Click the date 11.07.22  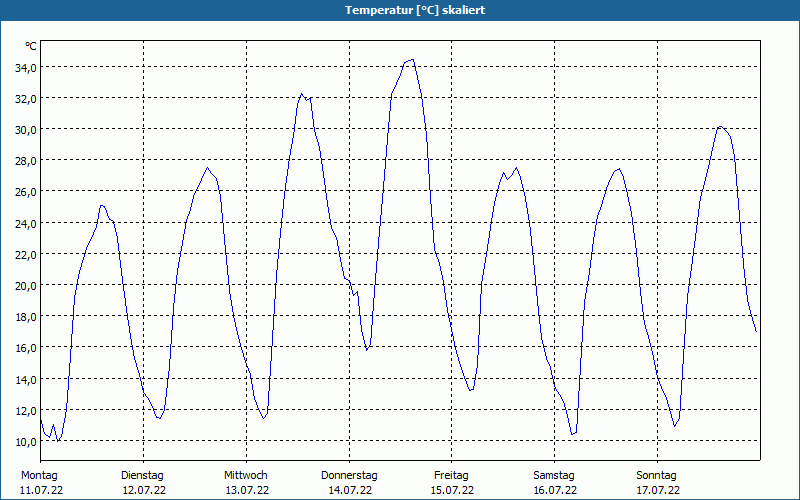pyautogui.click(x=41, y=490)
